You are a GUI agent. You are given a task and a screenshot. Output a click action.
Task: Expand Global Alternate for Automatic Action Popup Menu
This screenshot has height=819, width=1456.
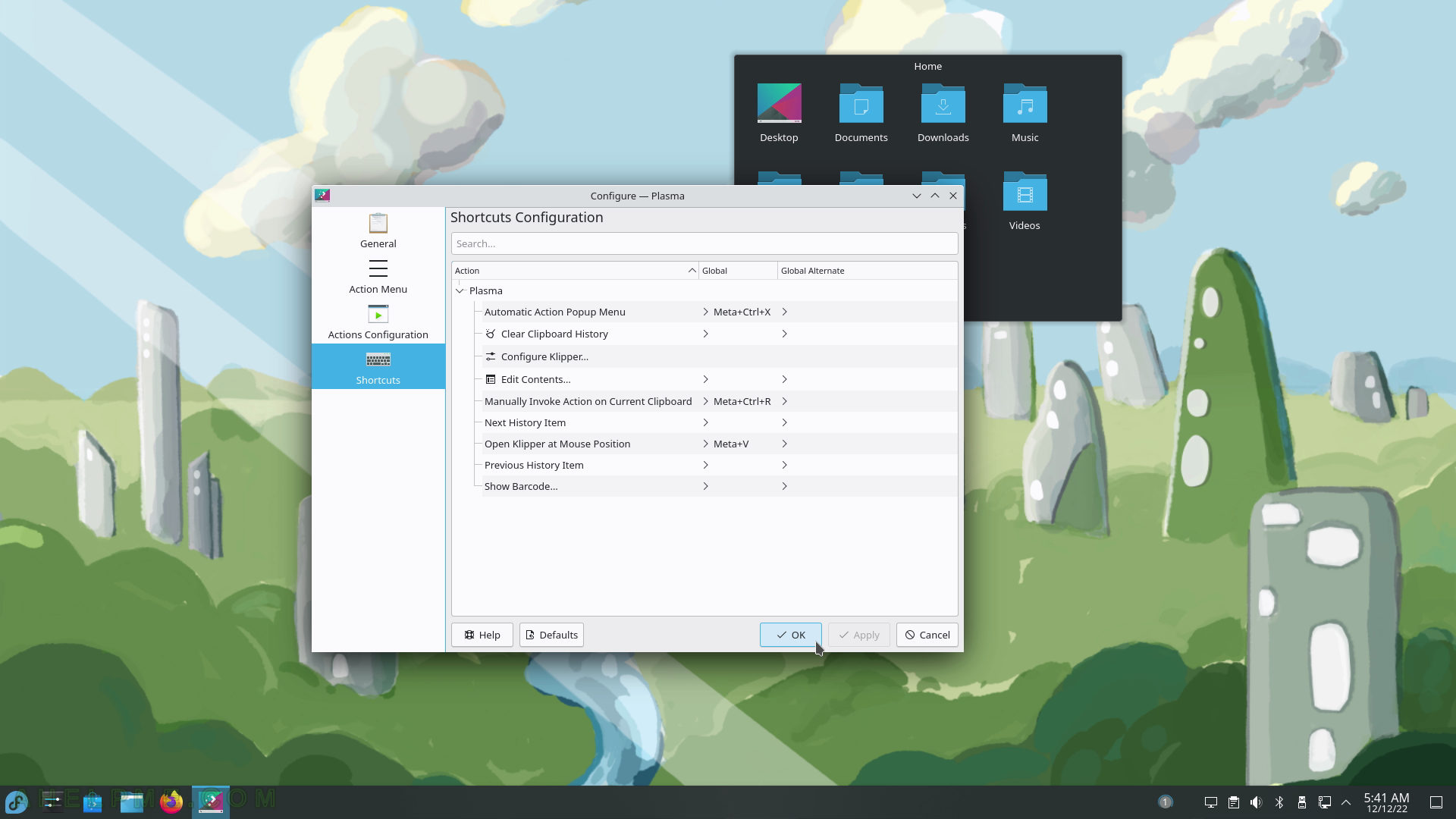784,312
